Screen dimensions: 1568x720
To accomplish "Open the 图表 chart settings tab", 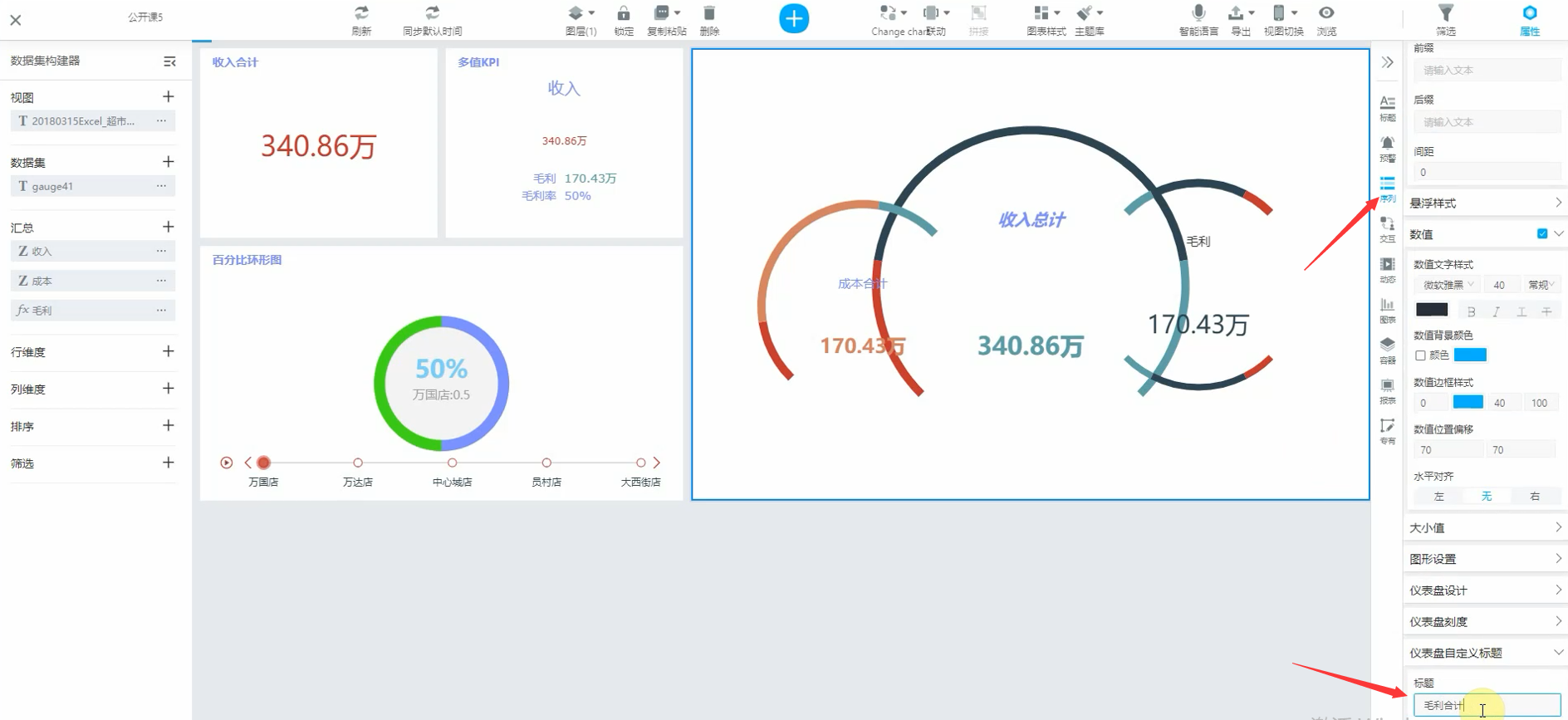I will click(x=1388, y=311).
